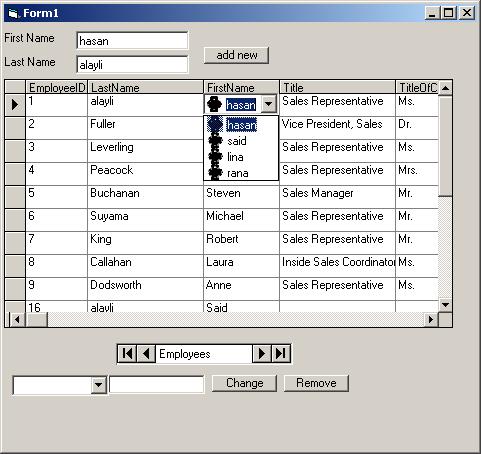Screen dimensions: 481x454
Task: Select 'rana' from the dropdown list
Action: coord(238,173)
